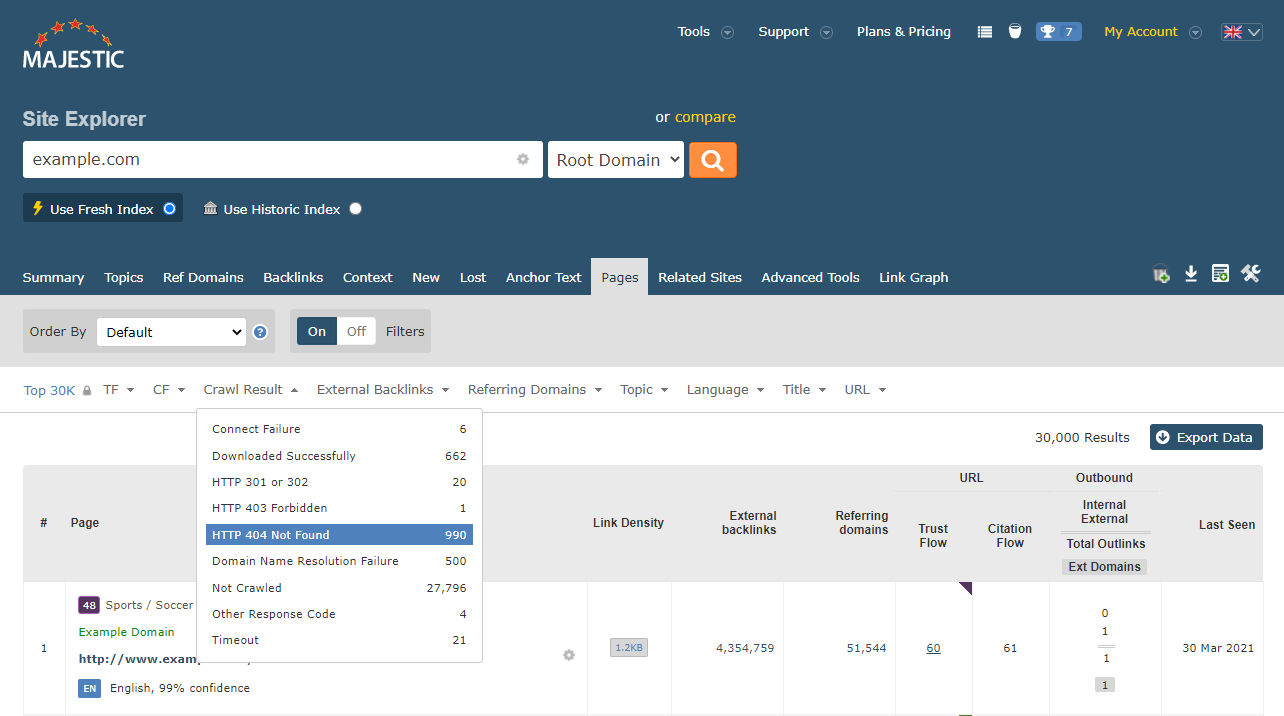
Task: Click the orange search magnifier button
Action: 713,160
